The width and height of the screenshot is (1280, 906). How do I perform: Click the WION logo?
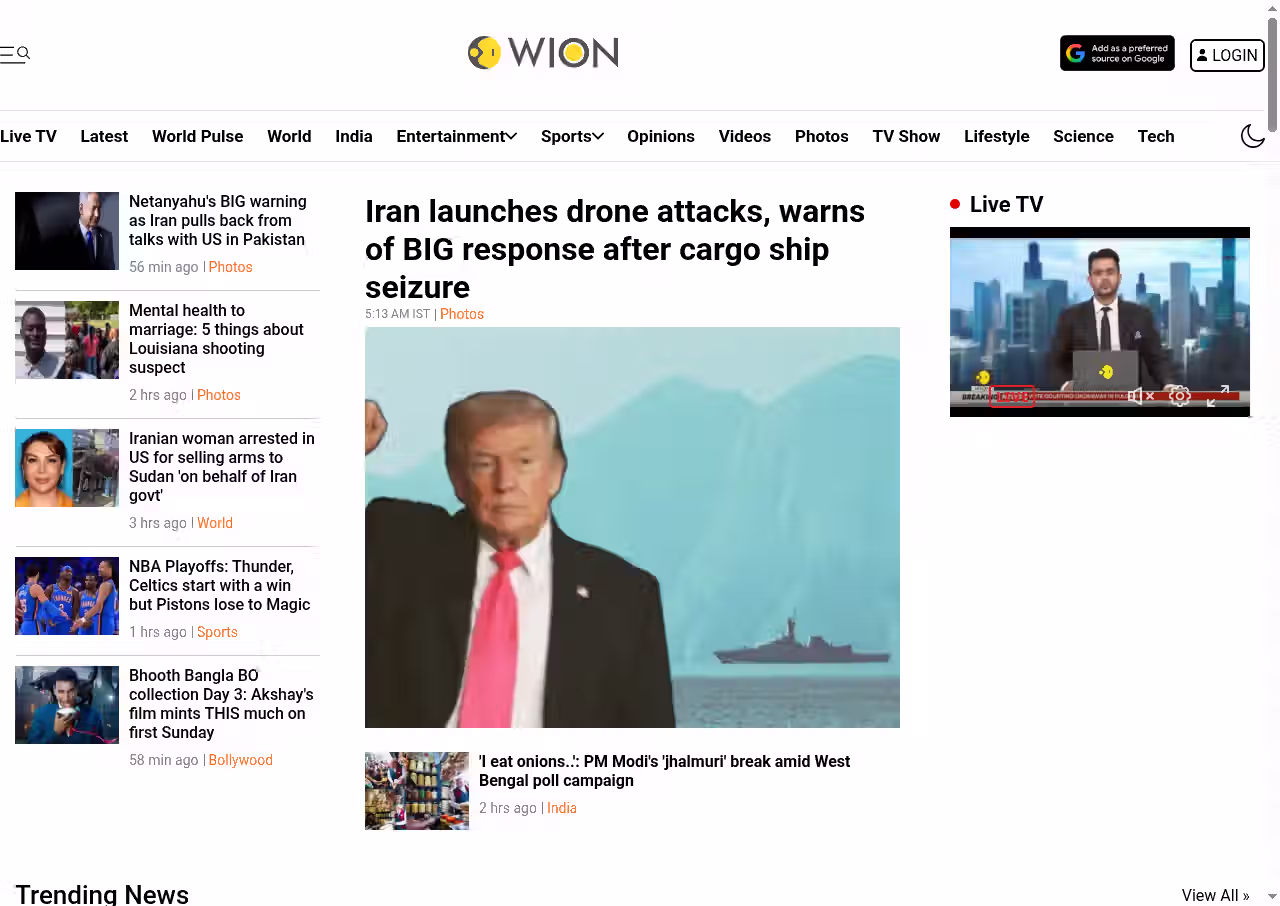[543, 53]
